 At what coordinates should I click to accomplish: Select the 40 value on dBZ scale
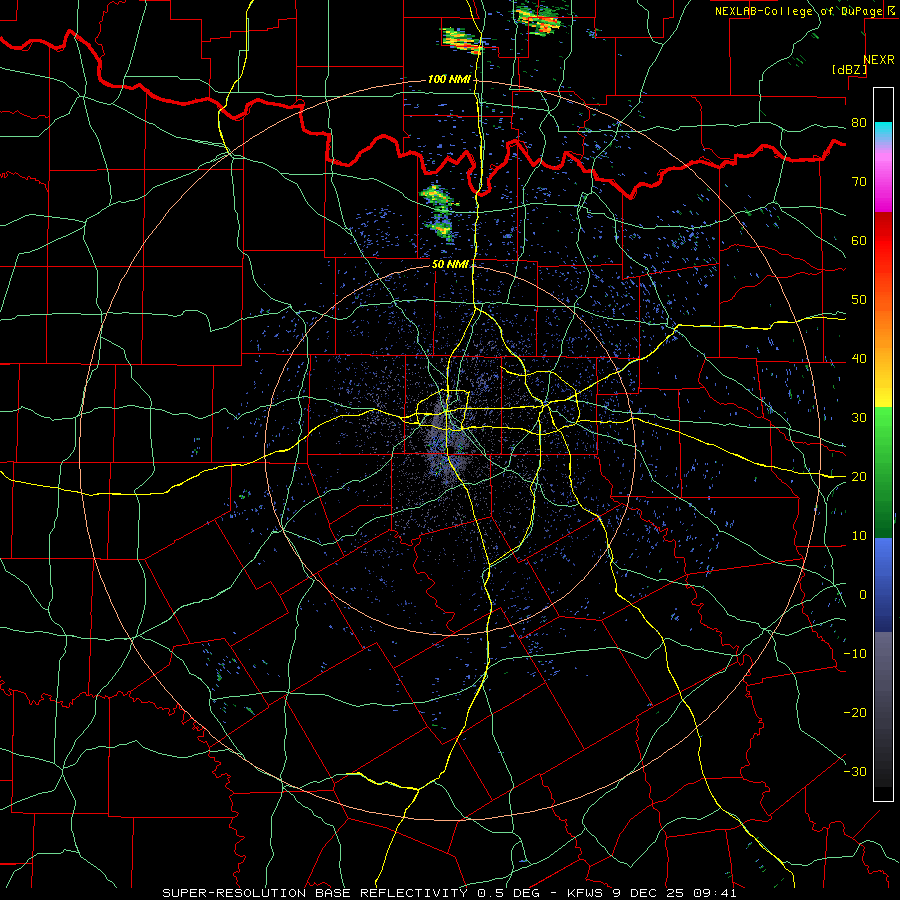tap(859, 359)
